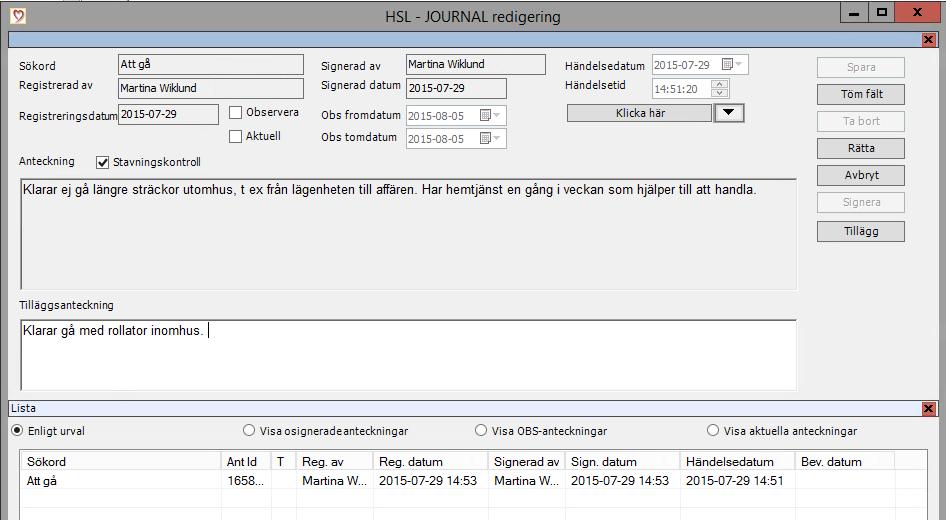The height and width of the screenshot is (520, 946).
Task: Focus the Registrerad av field
Action: 211,88
